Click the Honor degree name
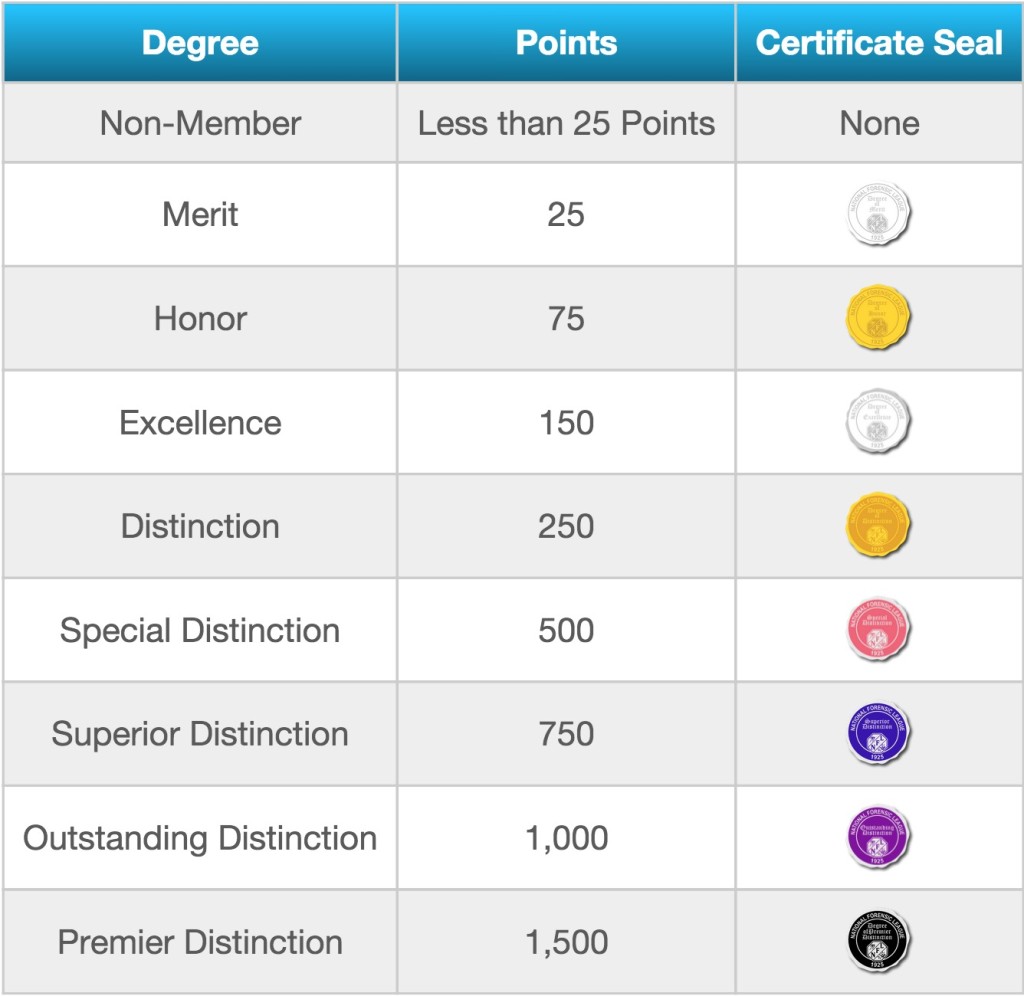Screen dimensions: 1024x996 [200, 319]
